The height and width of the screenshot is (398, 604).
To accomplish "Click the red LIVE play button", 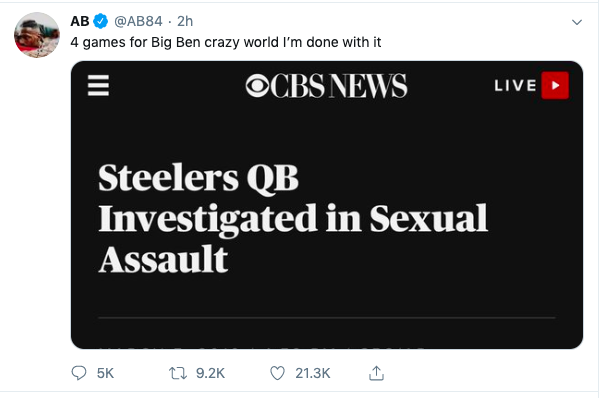I will [555, 86].
